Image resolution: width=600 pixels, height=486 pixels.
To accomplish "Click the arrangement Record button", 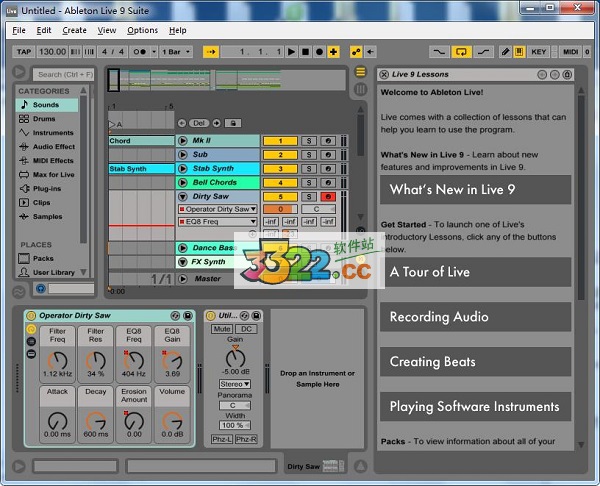I will point(318,51).
